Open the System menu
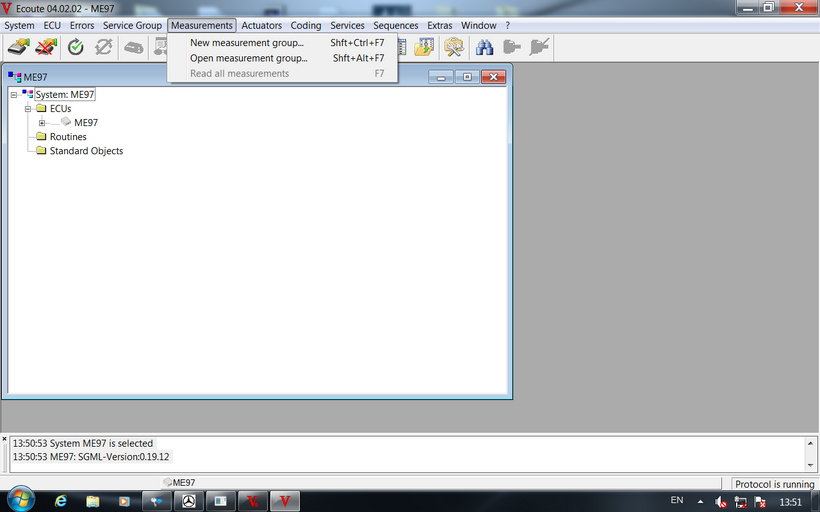820x512 pixels. (19, 25)
